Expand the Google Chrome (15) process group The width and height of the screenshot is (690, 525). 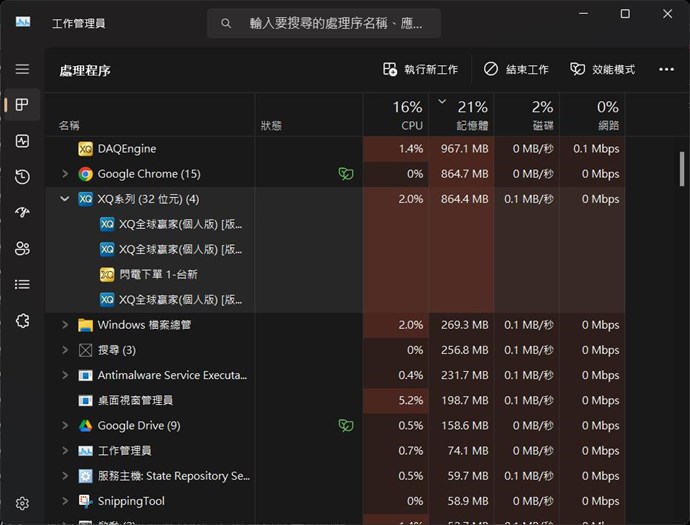click(x=65, y=174)
